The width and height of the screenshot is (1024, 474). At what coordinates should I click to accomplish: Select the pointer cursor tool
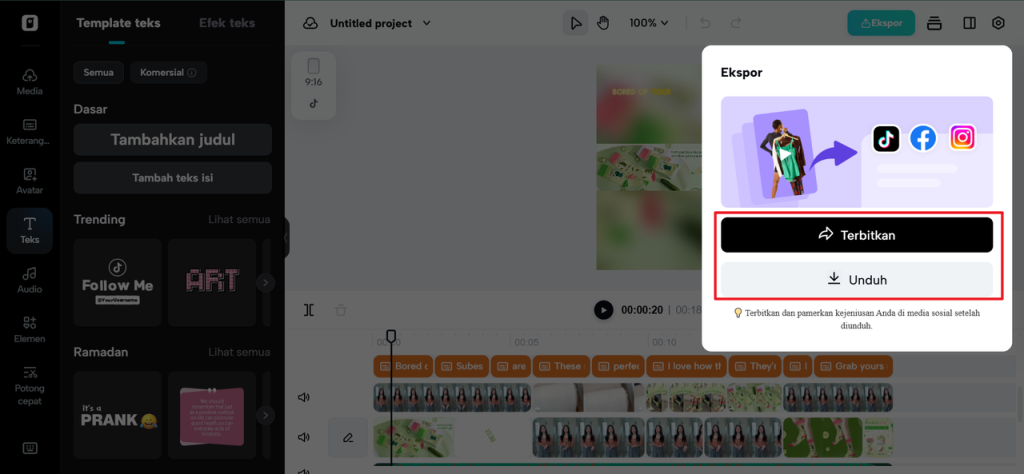pos(575,24)
